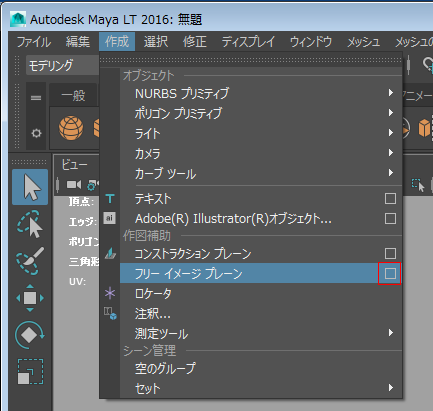Close the 作成 menu from the menu bar

tap(117, 42)
